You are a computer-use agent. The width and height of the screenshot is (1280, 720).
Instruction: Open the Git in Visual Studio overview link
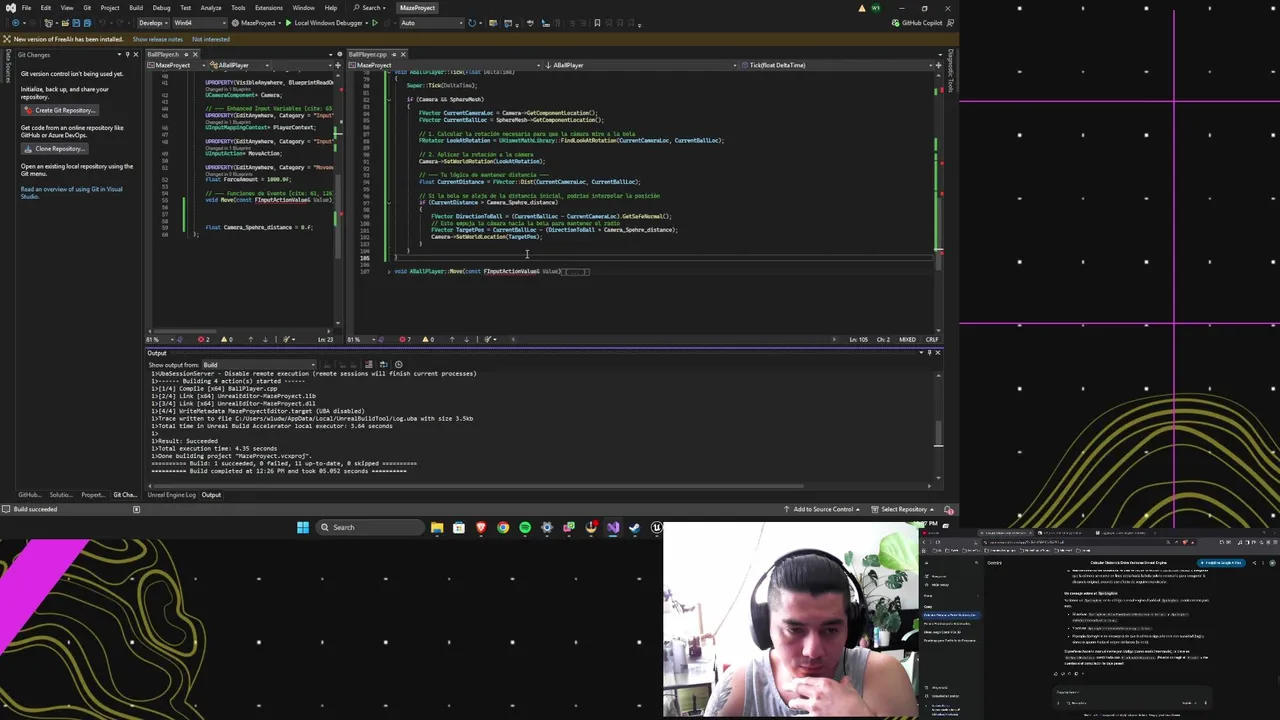[71, 192]
